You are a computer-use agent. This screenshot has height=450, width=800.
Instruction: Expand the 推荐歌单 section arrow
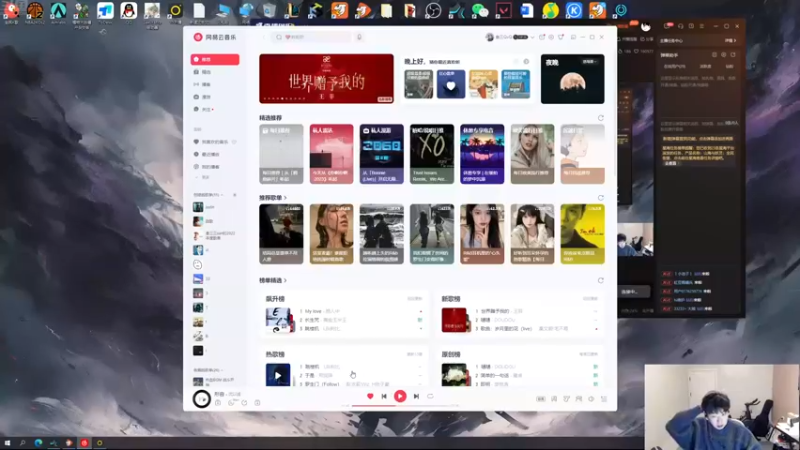tap(285, 197)
